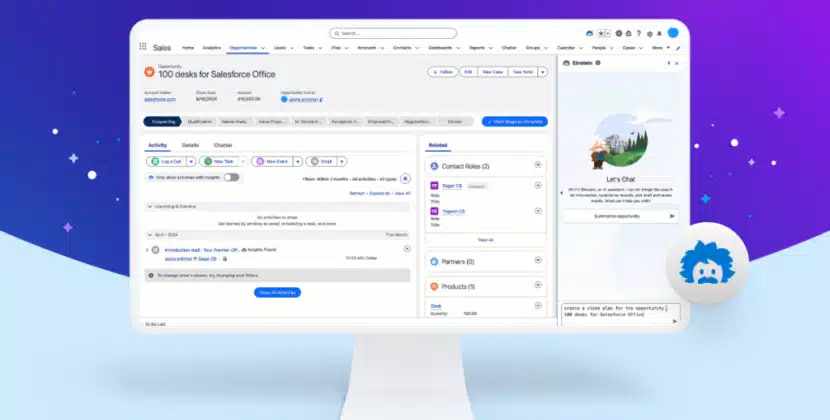Viewport: 830px width, 420px height.
Task: Open the salesforce.com account link
Action: tap(160, 99)
